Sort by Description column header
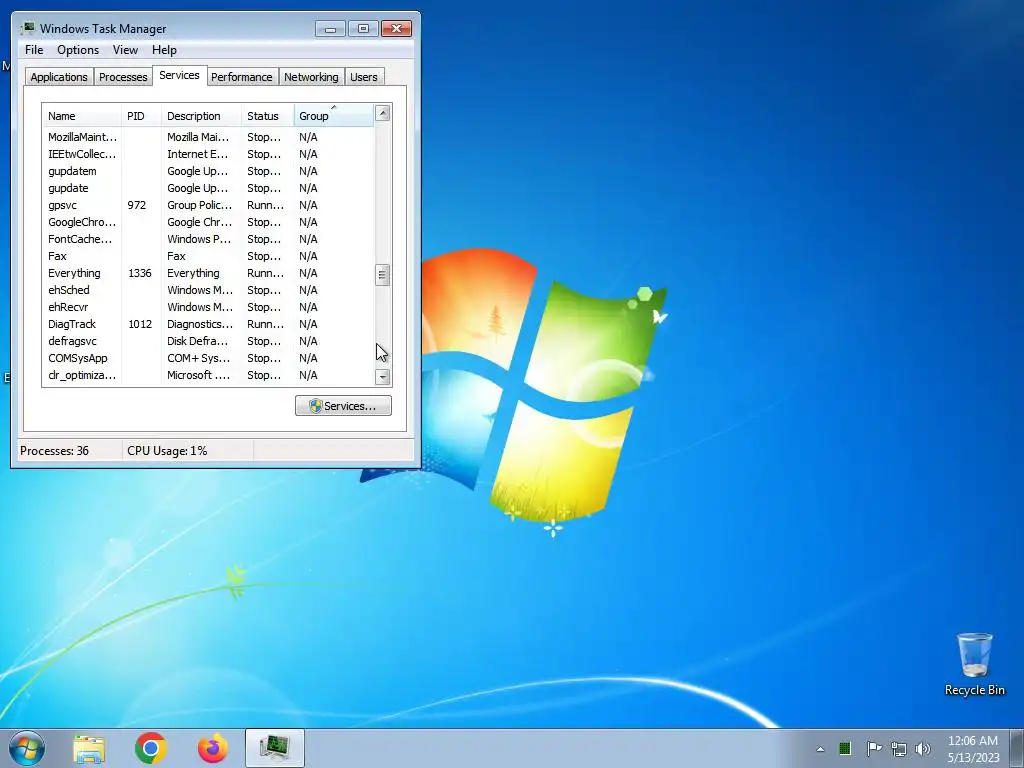 201,116
